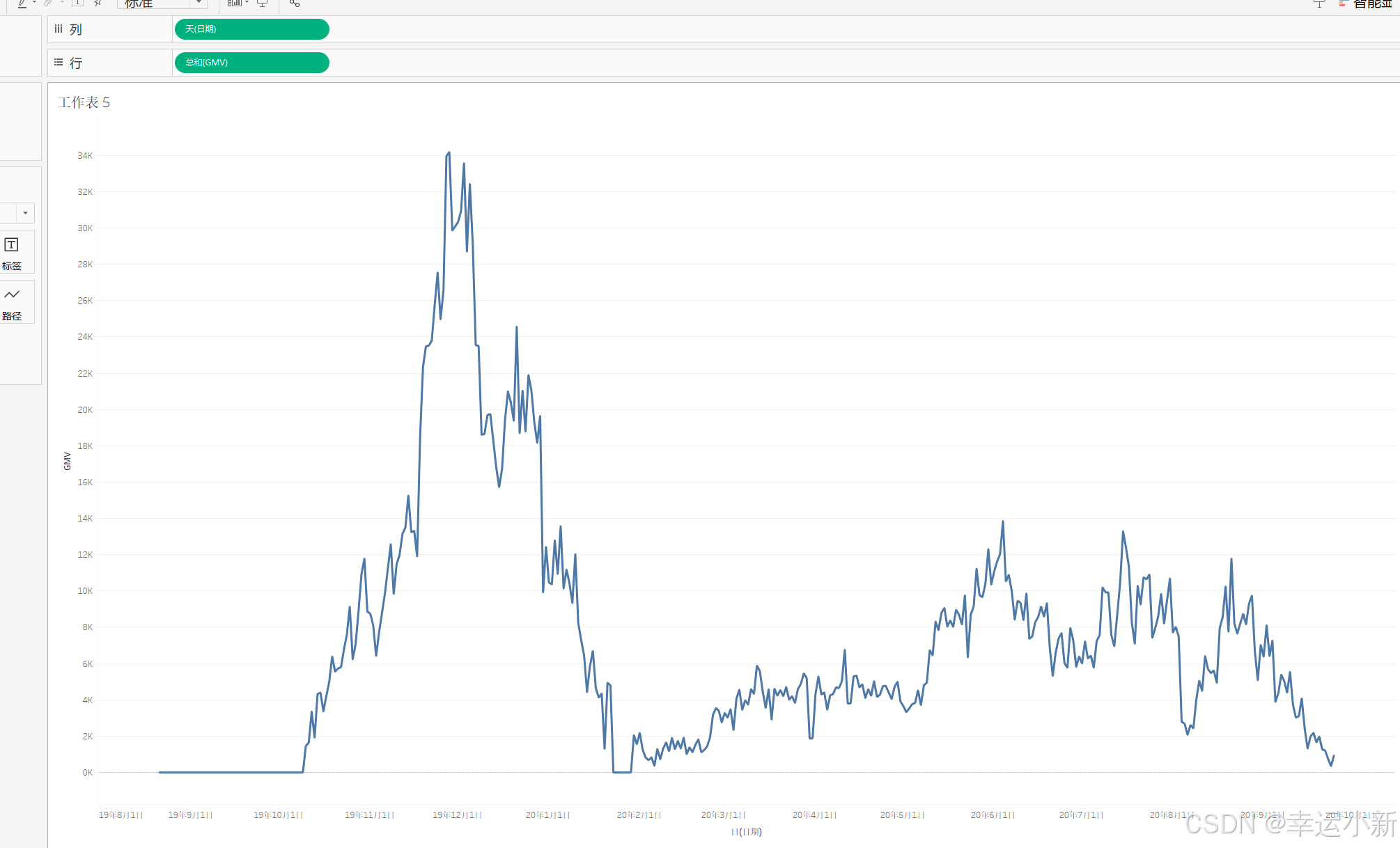Click the 19年10月1日 date axis label
This screenshot has width=1400, height=848.
(279, 815)
